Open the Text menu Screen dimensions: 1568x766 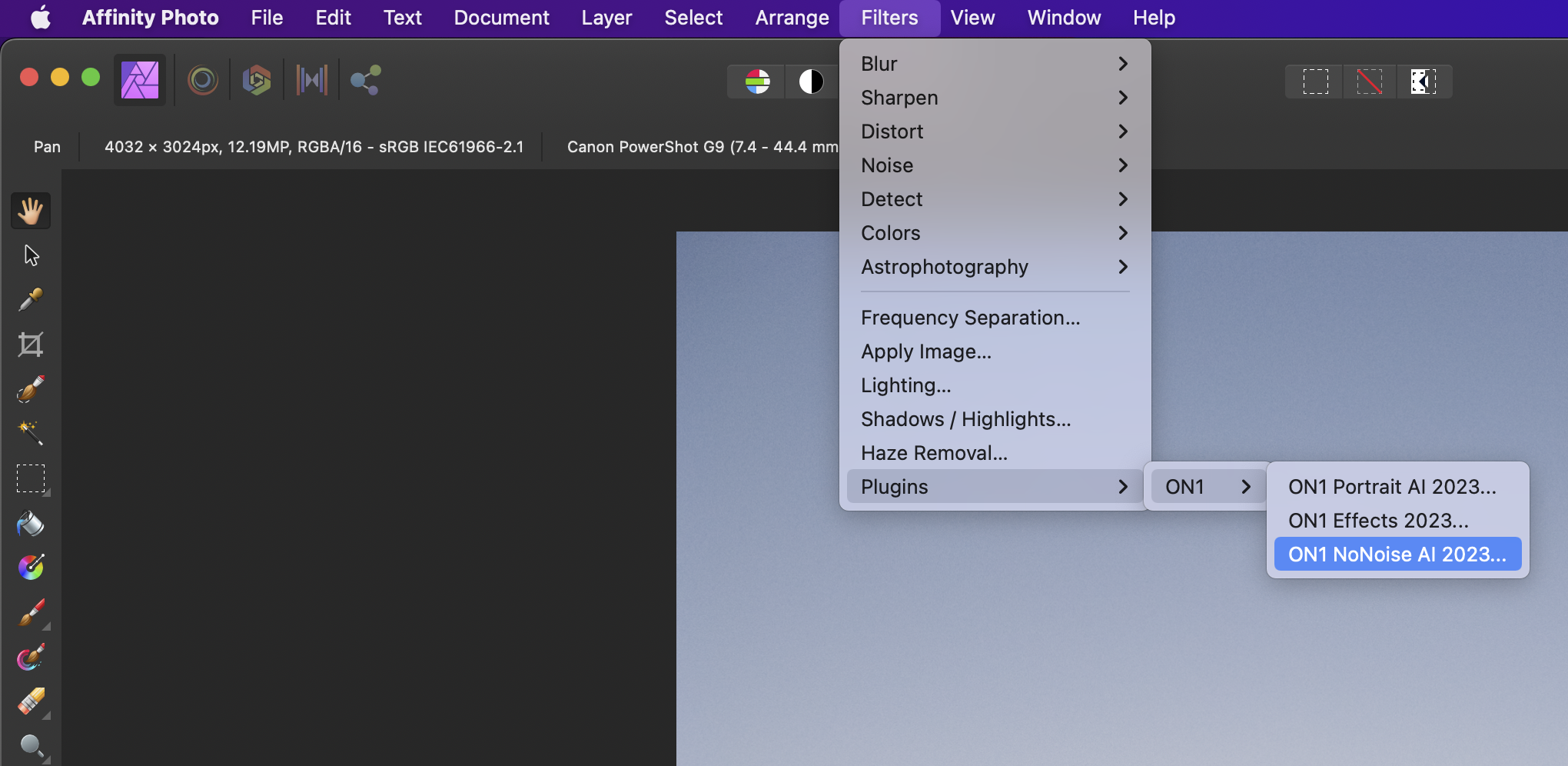click(403, 18)
